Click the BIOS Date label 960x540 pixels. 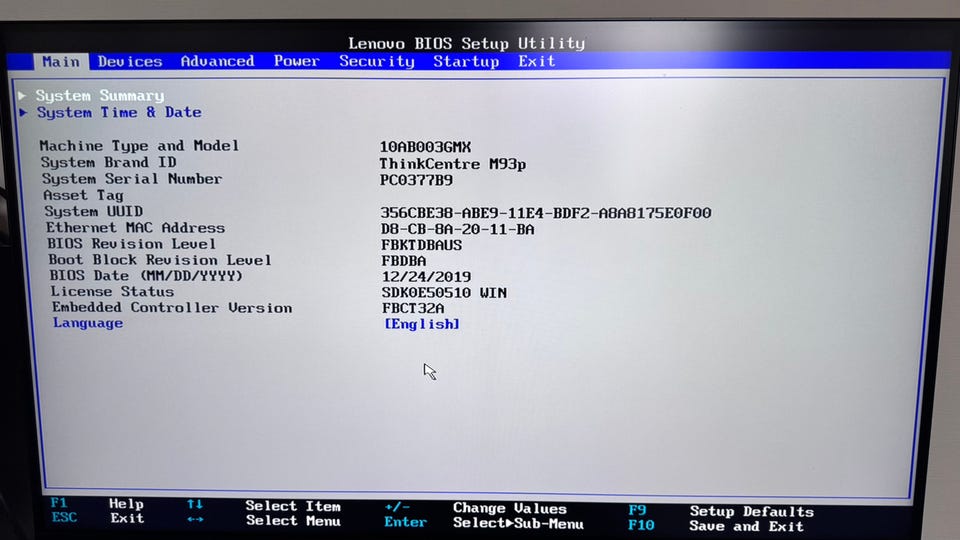click(146, 276)
